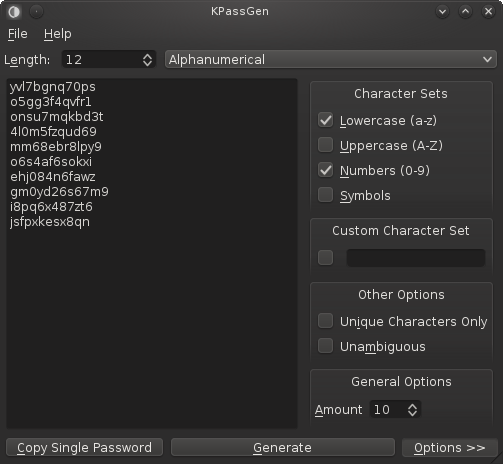This screenshot has width=503, height=464.
Task: Click the Options >> button
Action: click(450, 448)
